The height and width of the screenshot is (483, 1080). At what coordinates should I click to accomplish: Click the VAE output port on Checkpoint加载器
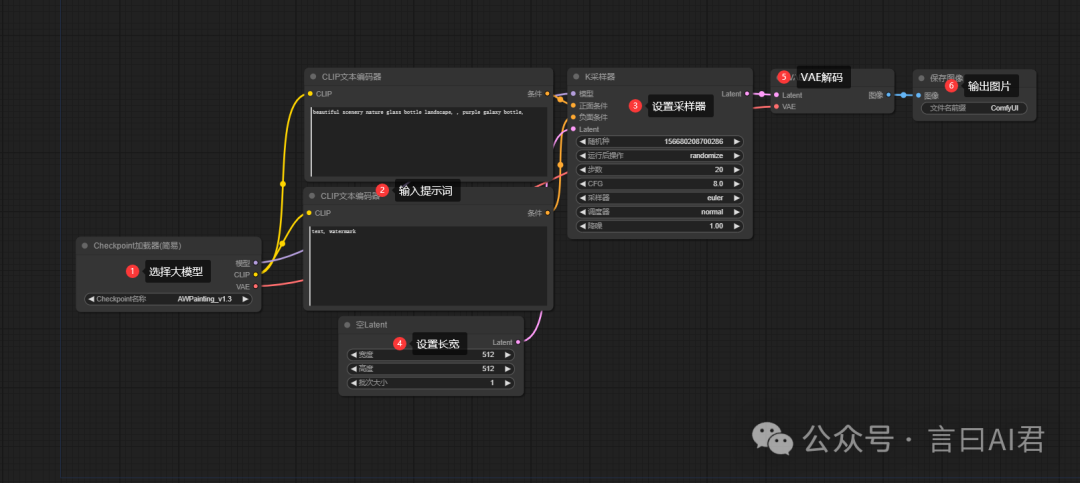tap(256, 286)
